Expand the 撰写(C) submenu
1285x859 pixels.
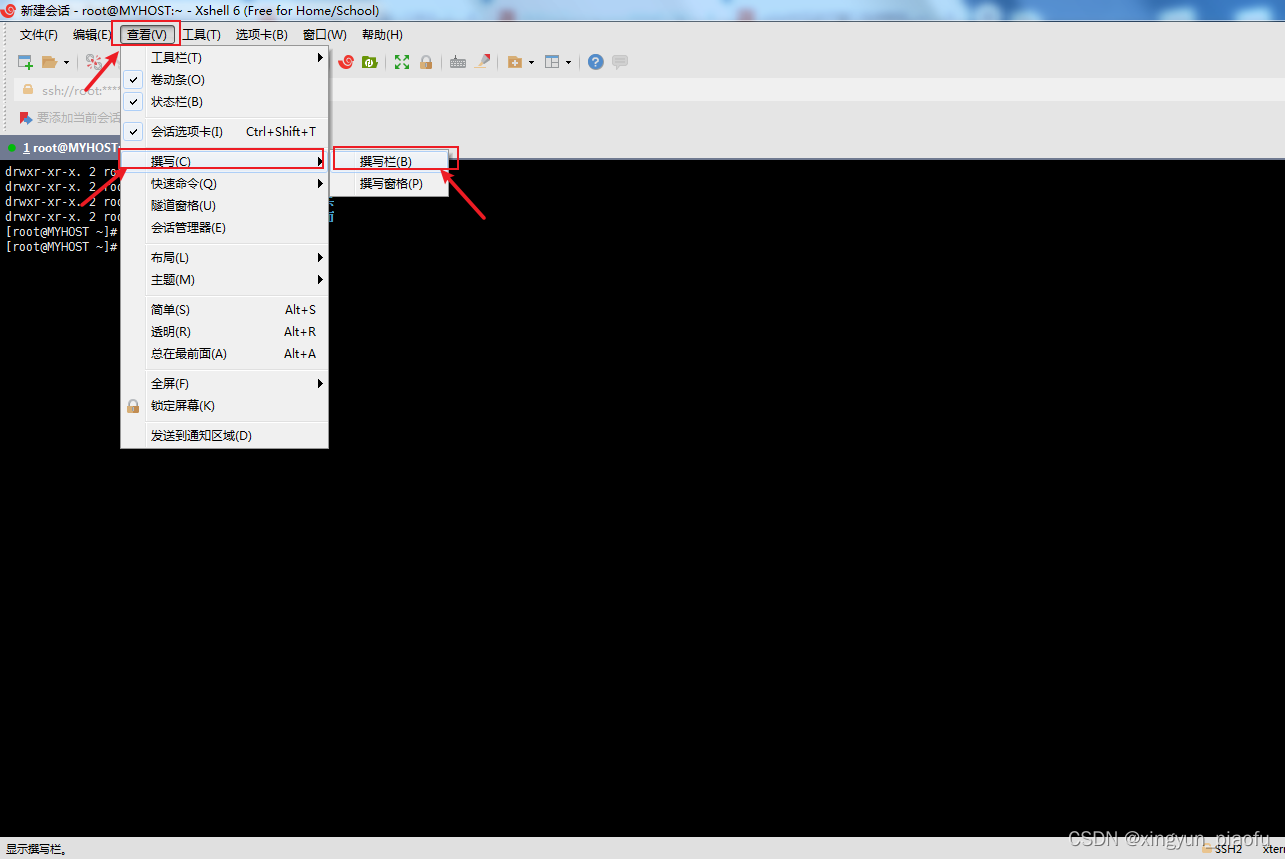(224, 162)
